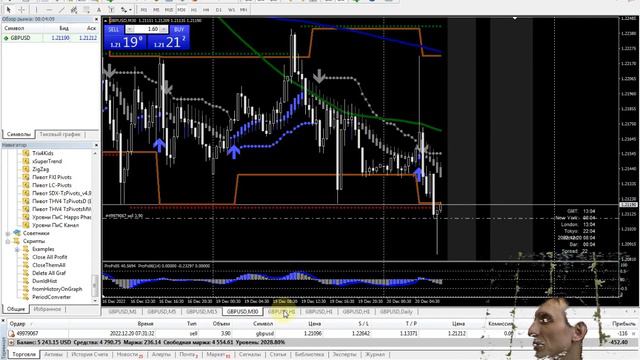Image resolution: width=640 pixels, height=360 pixels.
Task: Switch to GBPUSD,M30 chart tab
Action: pos(242,311)
